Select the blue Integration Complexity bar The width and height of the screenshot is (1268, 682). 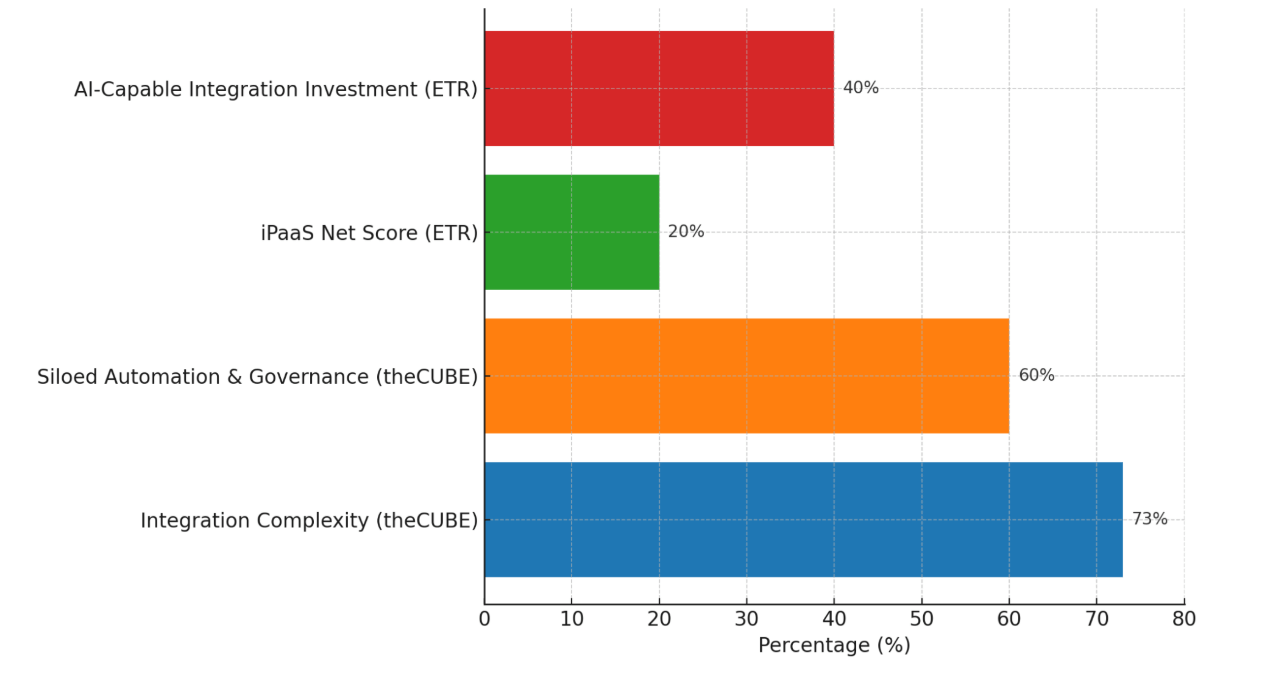[x=803, y=519]
